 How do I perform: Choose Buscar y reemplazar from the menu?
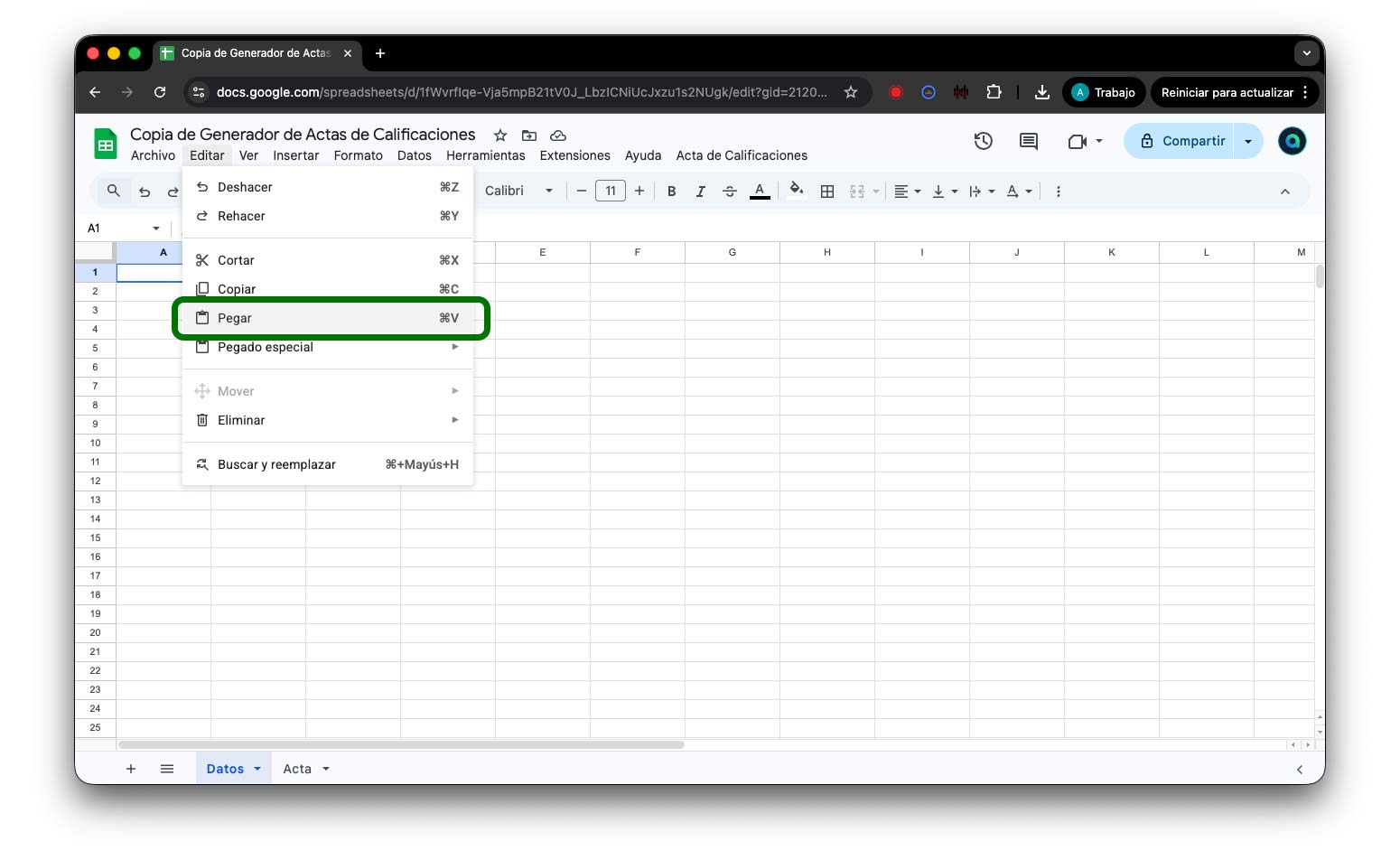[275, 464]
